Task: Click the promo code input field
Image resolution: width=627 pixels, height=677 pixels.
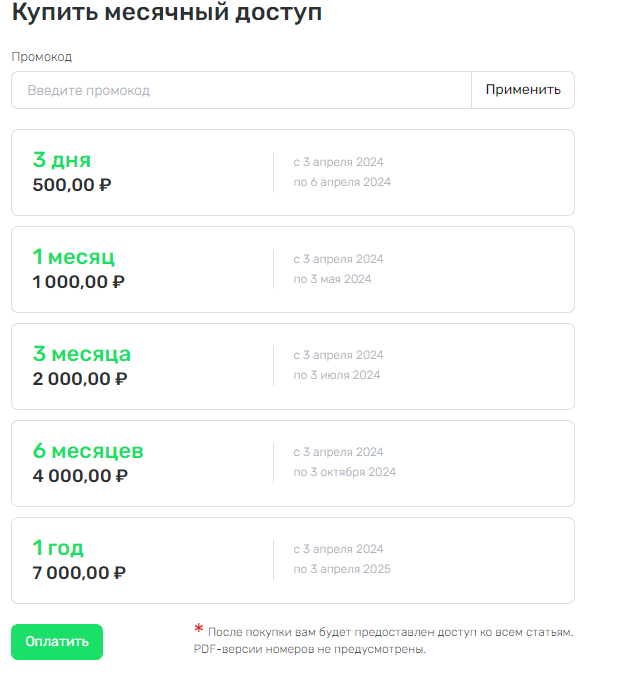Action: [240, 90]
